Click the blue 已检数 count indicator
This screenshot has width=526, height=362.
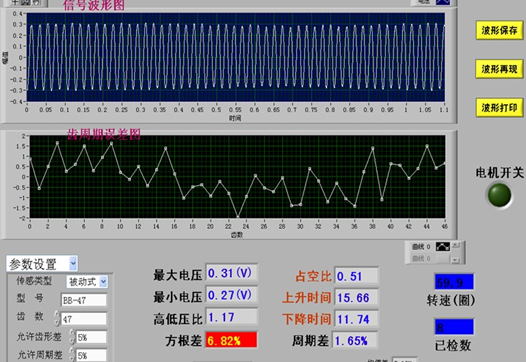tap(454, 327)
